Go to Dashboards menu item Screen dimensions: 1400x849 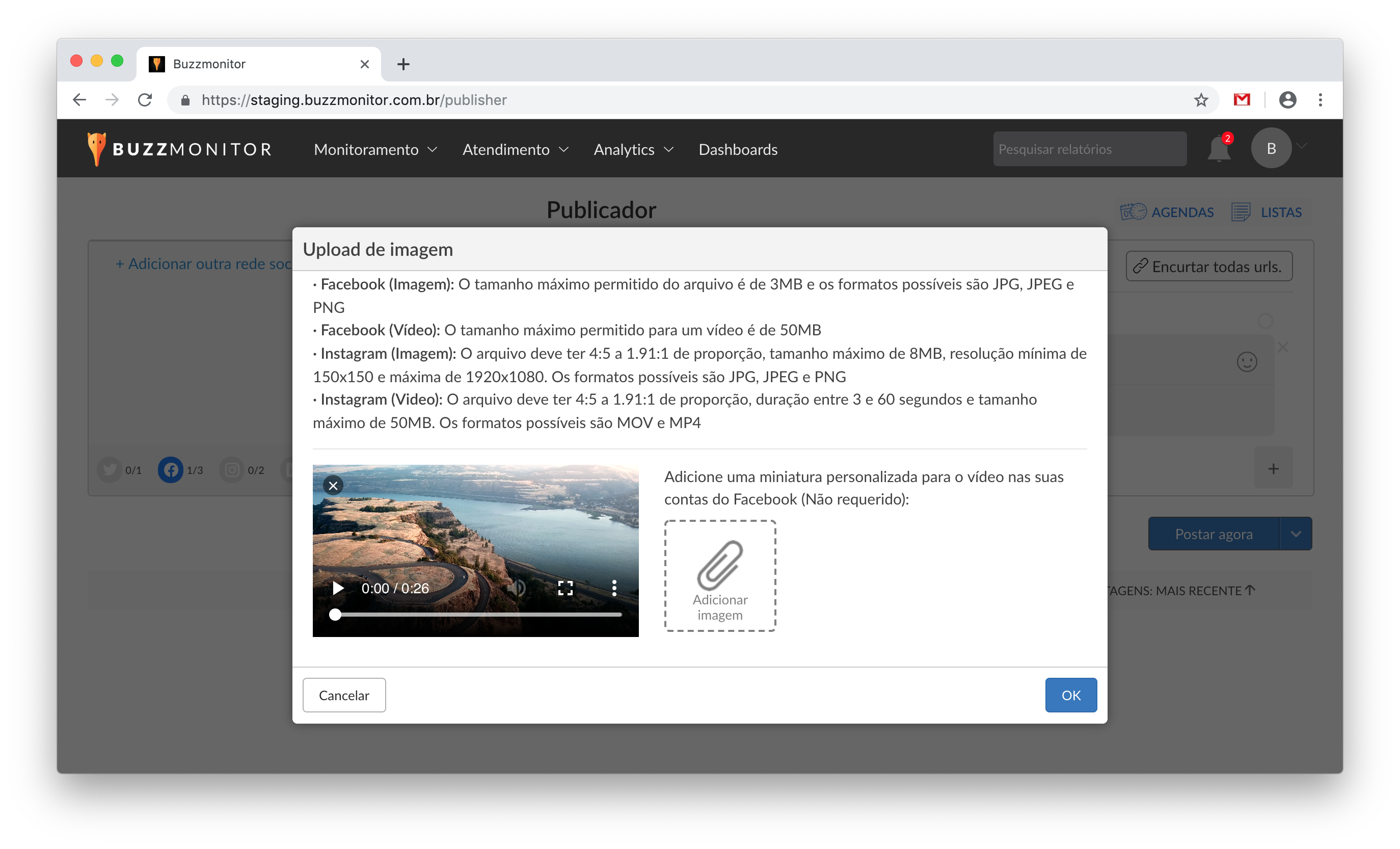738,149
